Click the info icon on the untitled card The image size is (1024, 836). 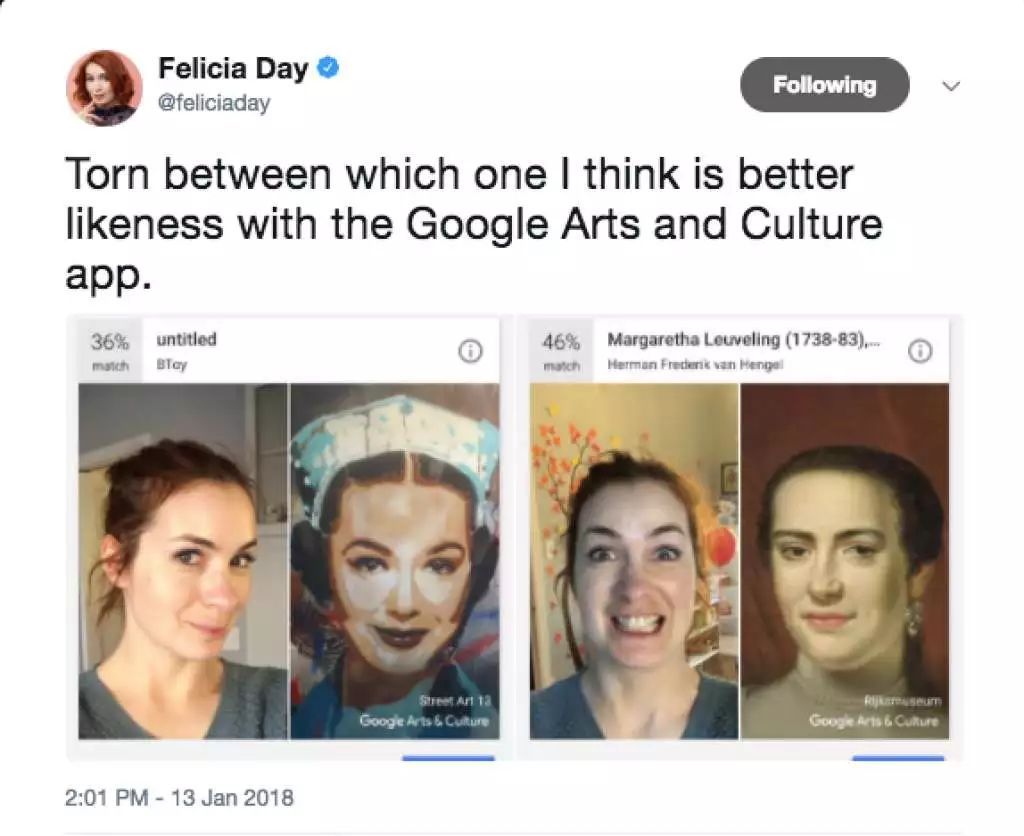click(469, 351)
